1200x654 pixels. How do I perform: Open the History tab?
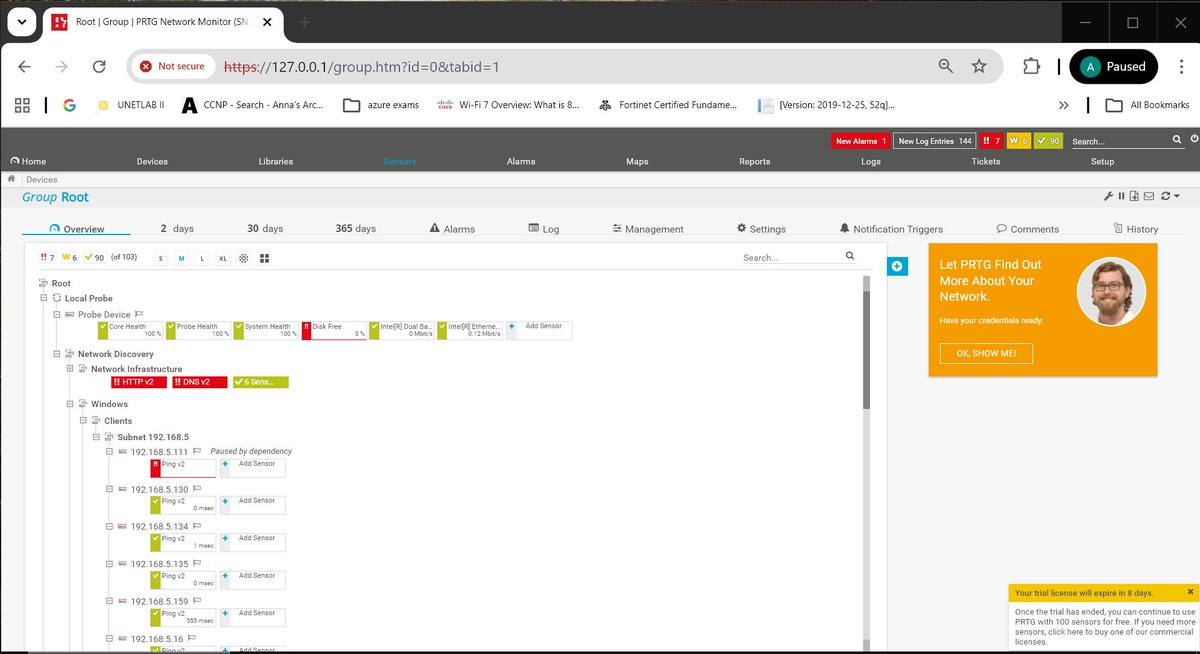tap(1135, 229)
